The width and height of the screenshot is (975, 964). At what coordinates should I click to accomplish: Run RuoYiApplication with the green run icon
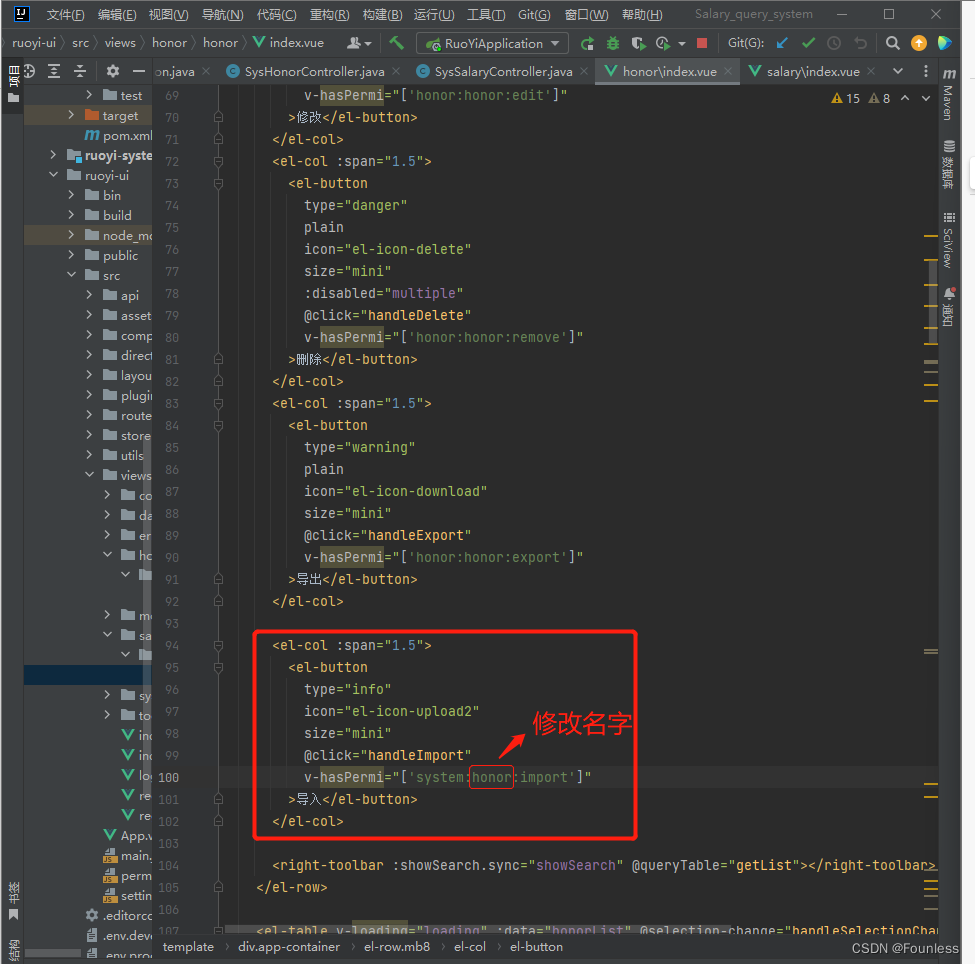click(587, 43)
